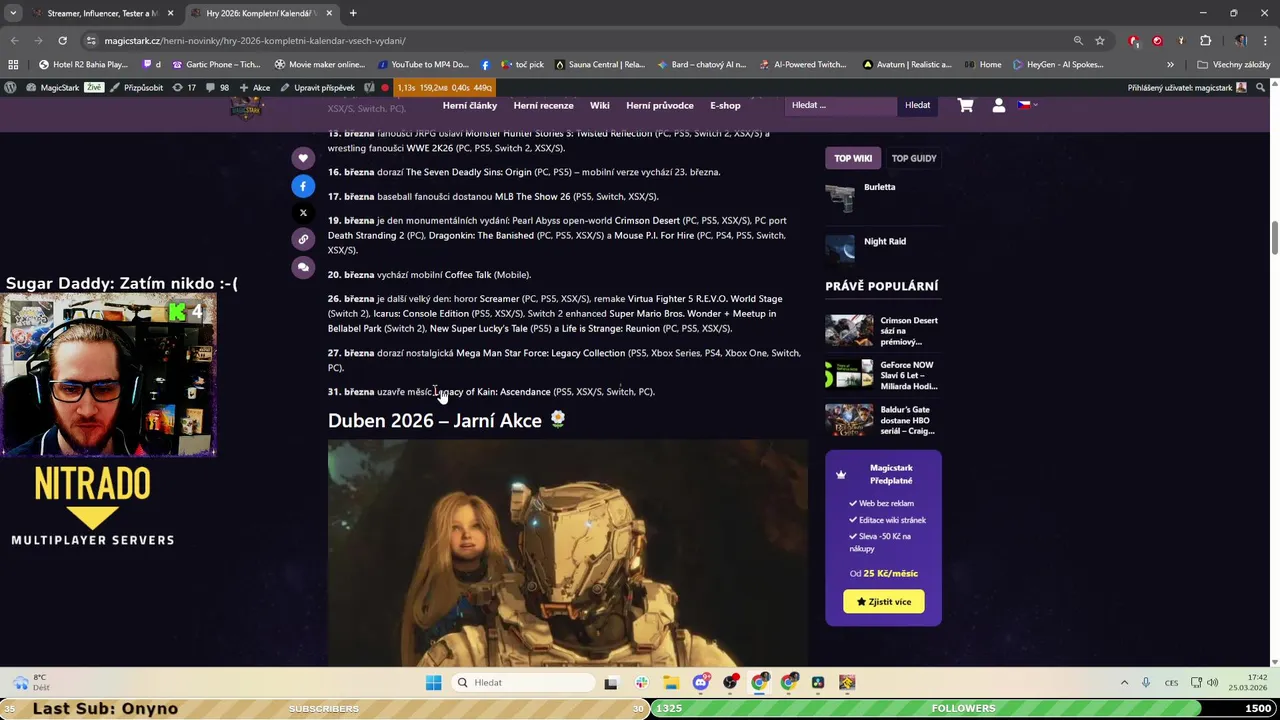Open Discord from taskbar
This screenshot has height=720, width=1280.
[x=701, y=683]
